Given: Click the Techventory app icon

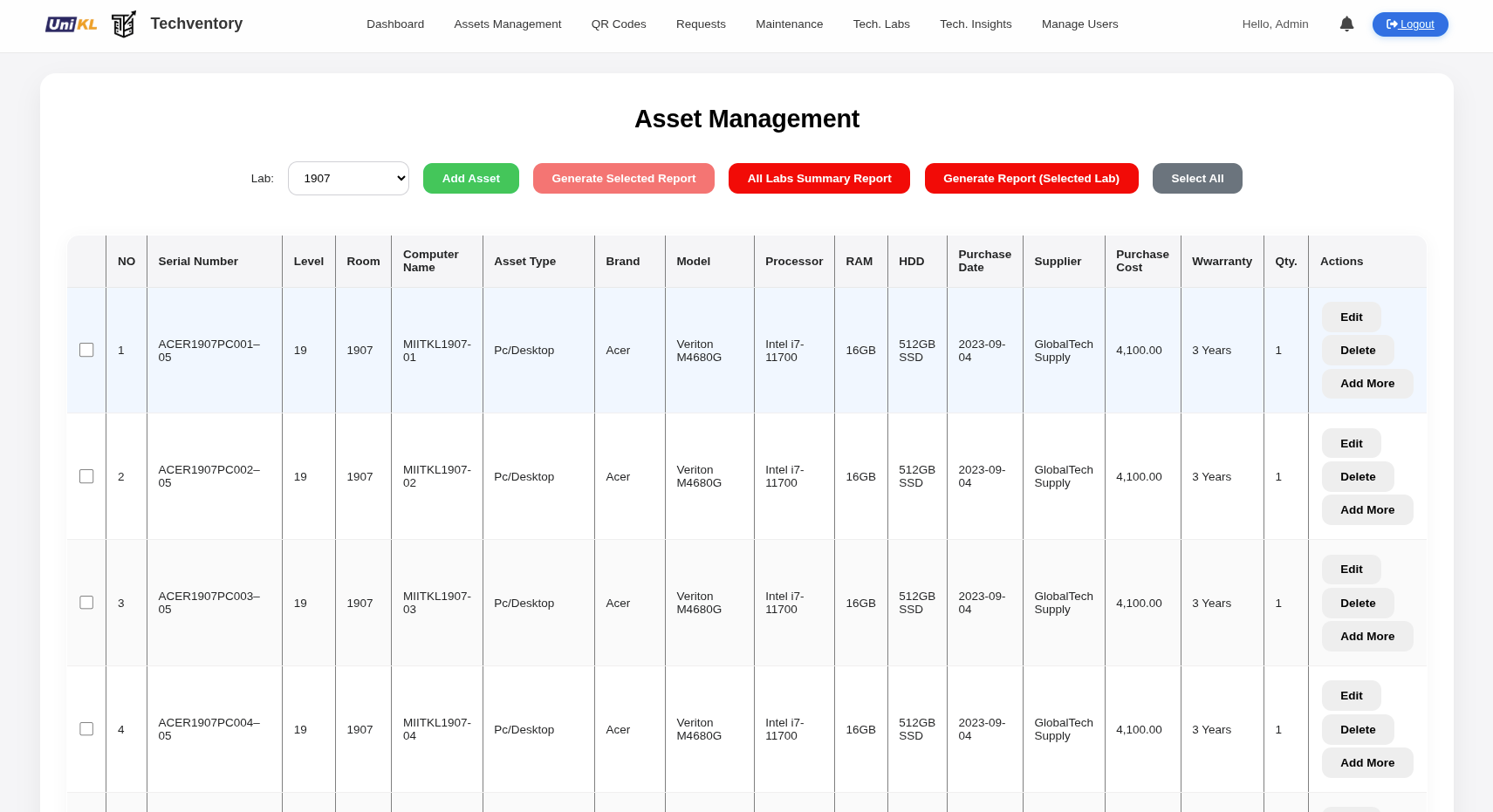Looking at the screenshot, I should click(123, 24).
